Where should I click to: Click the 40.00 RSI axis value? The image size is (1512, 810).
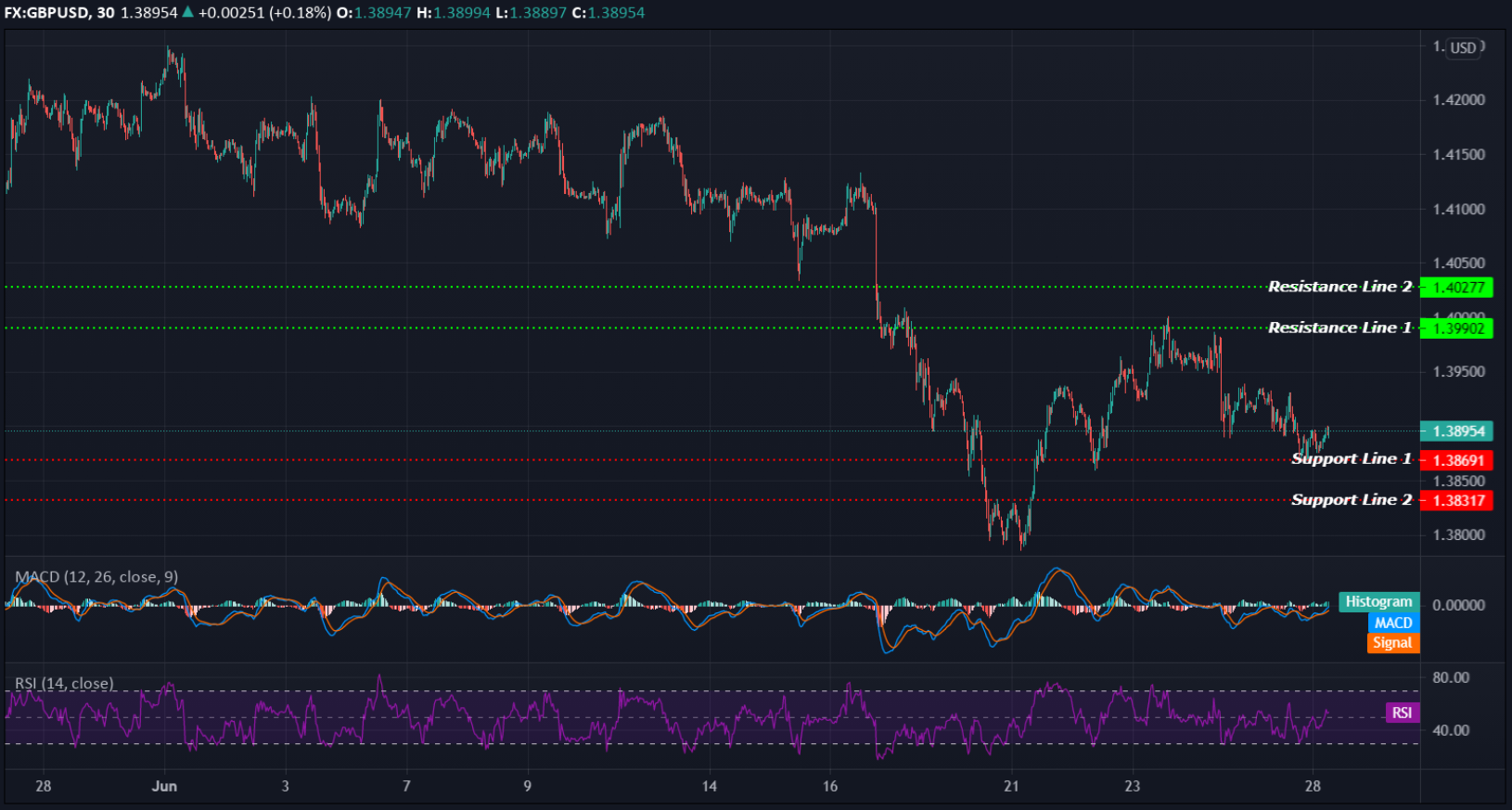pyautogui.click(x=1451, y=731)
